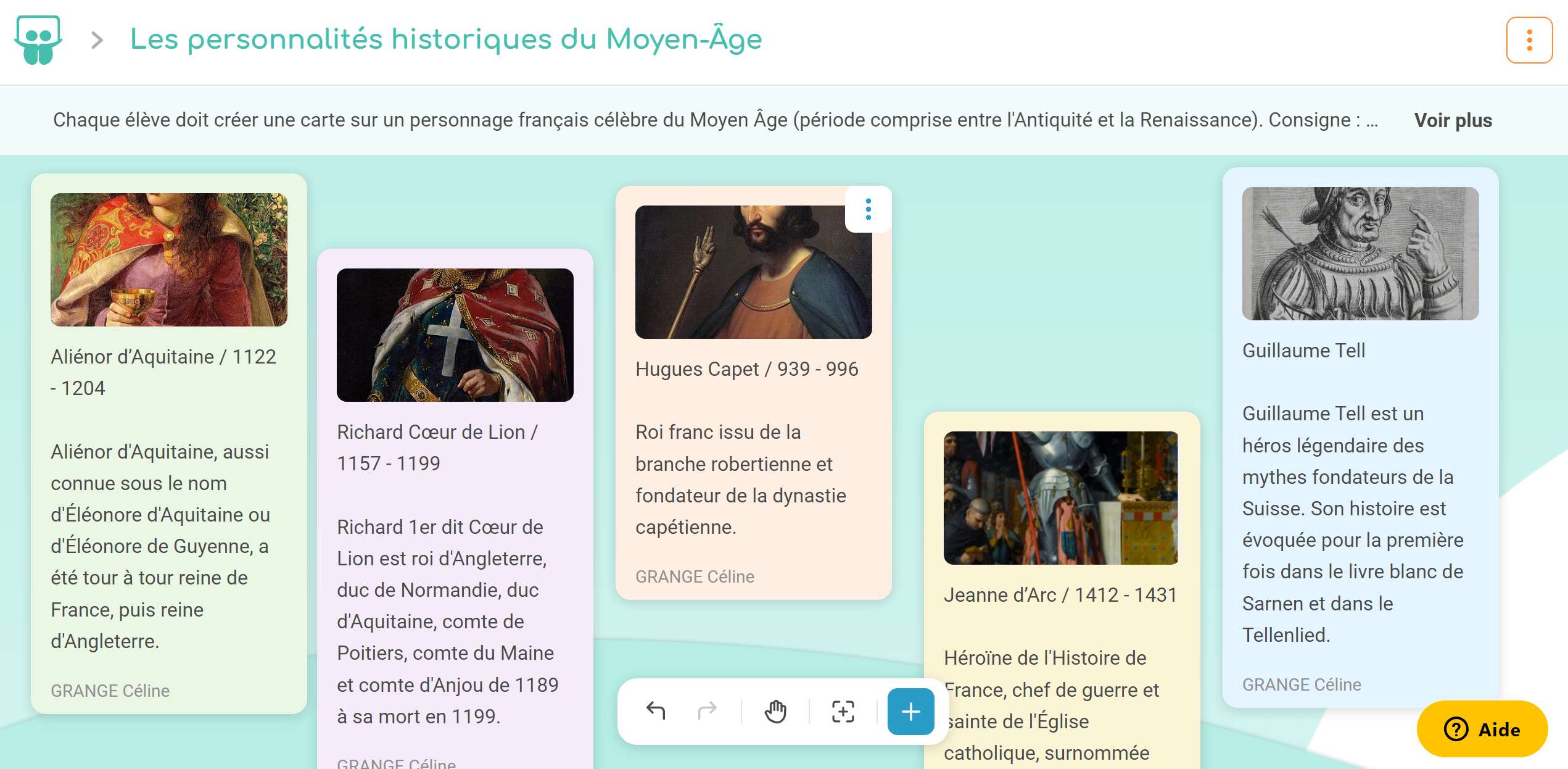The width and height of the screenshot is (1568, 769).
Task: Open the yellow Aide help button
Action: (1482, 729)
